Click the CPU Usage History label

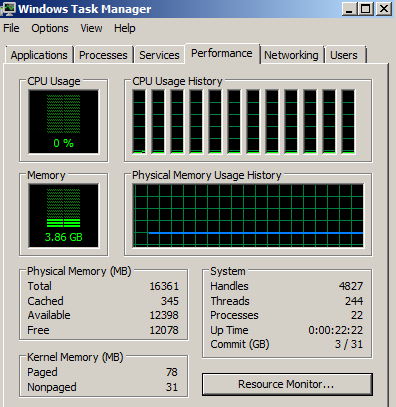point(177,81)
